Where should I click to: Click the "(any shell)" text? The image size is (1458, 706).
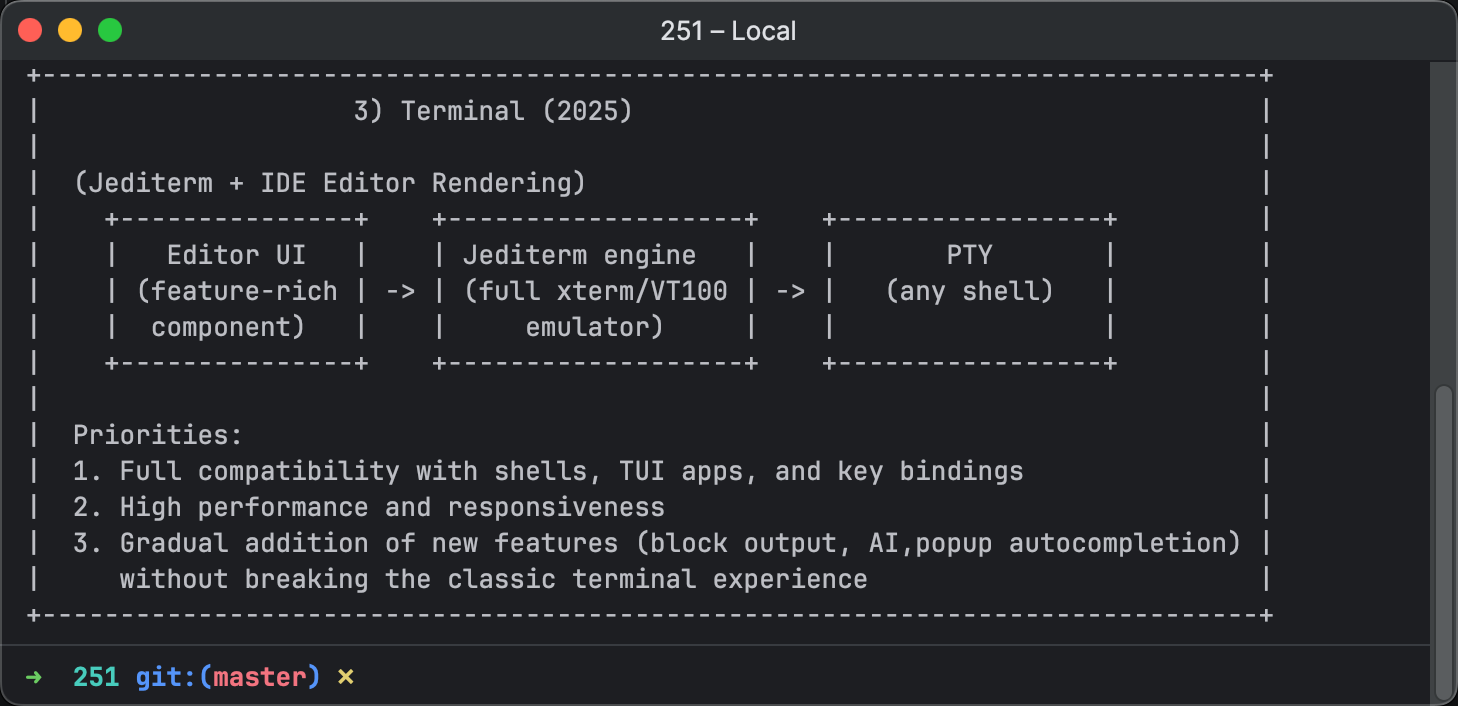click(970, 291)
